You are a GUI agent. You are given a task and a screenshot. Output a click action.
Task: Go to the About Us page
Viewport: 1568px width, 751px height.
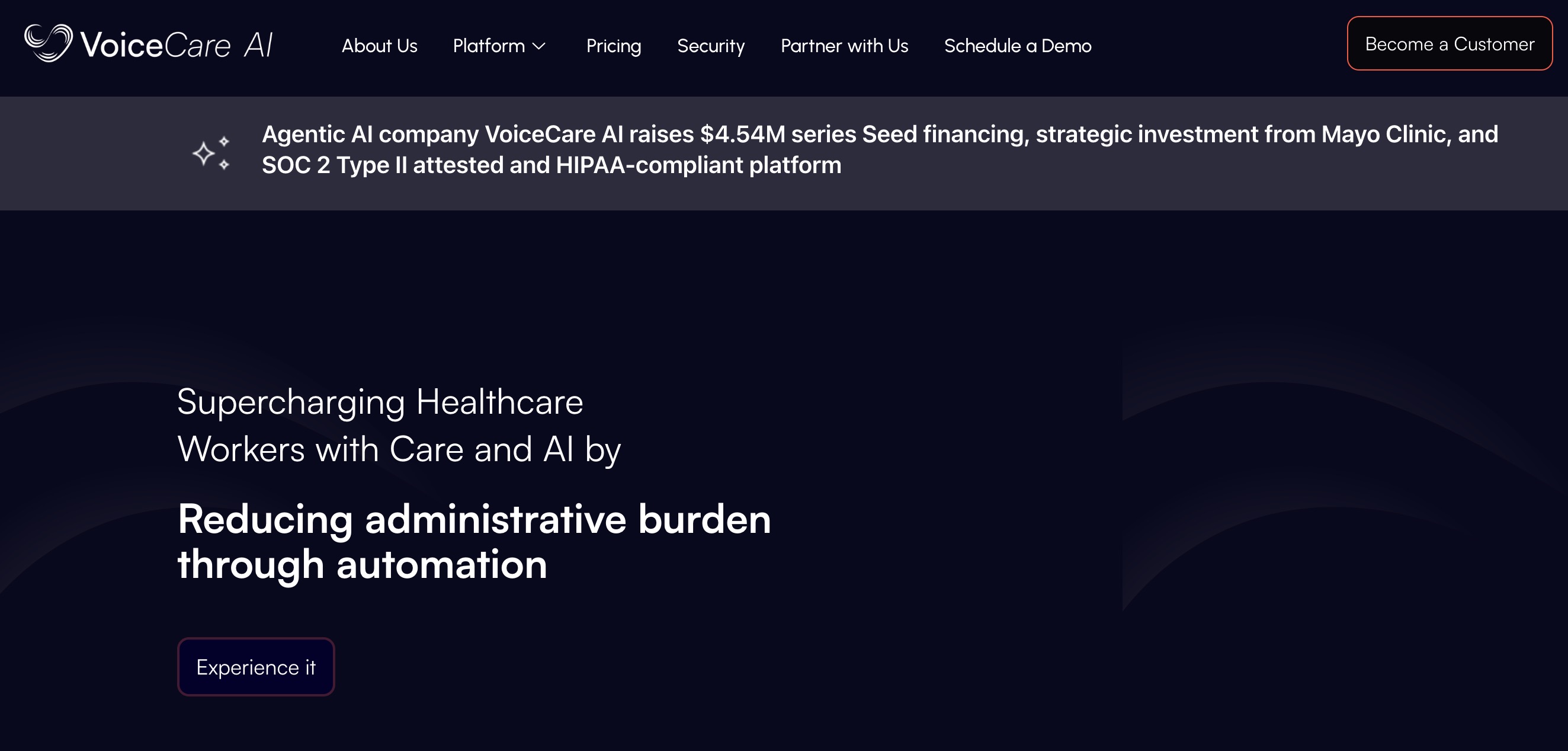pos(379,46)
